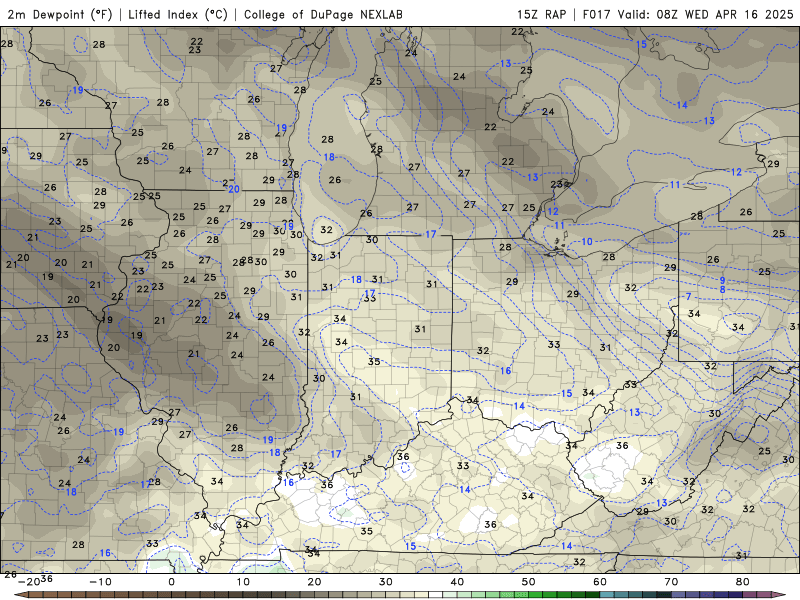Click the "20" label on the color scale

pos(314,582)
